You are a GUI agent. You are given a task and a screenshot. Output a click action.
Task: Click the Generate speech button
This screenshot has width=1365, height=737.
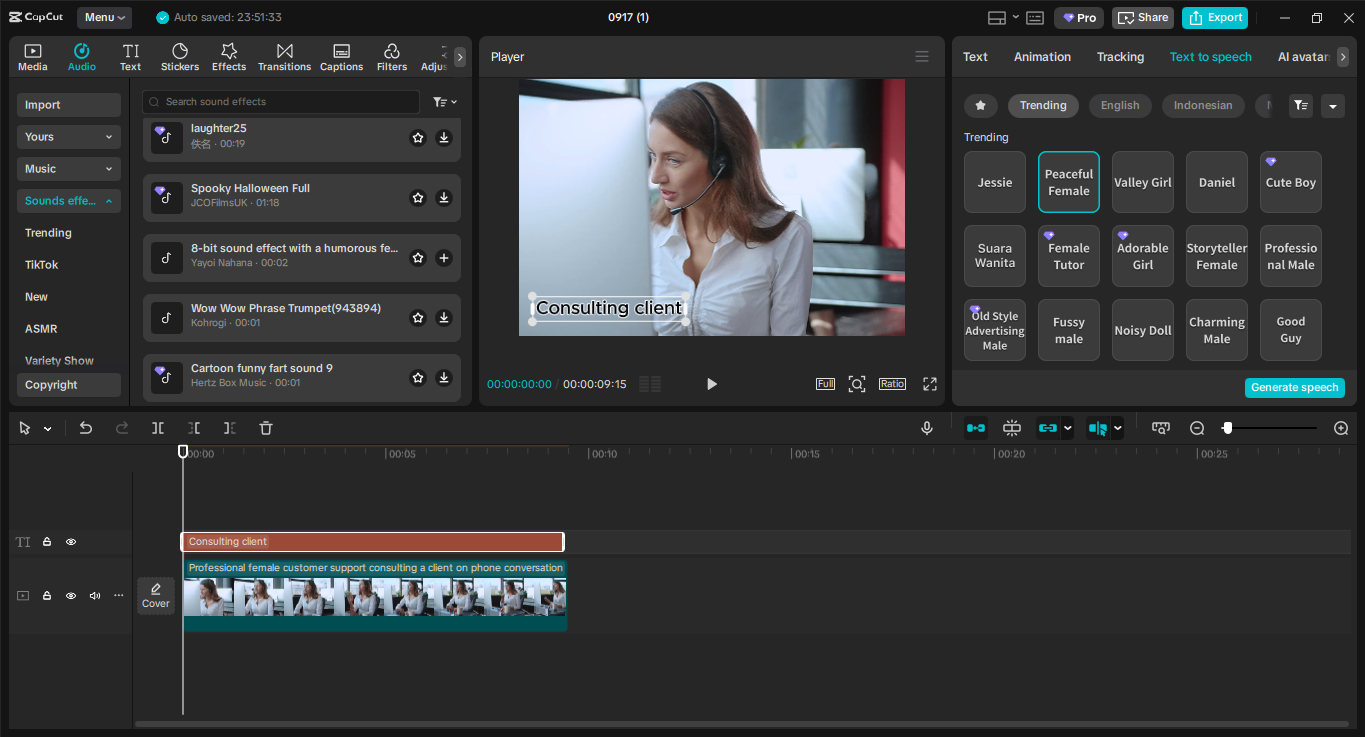1294,387
